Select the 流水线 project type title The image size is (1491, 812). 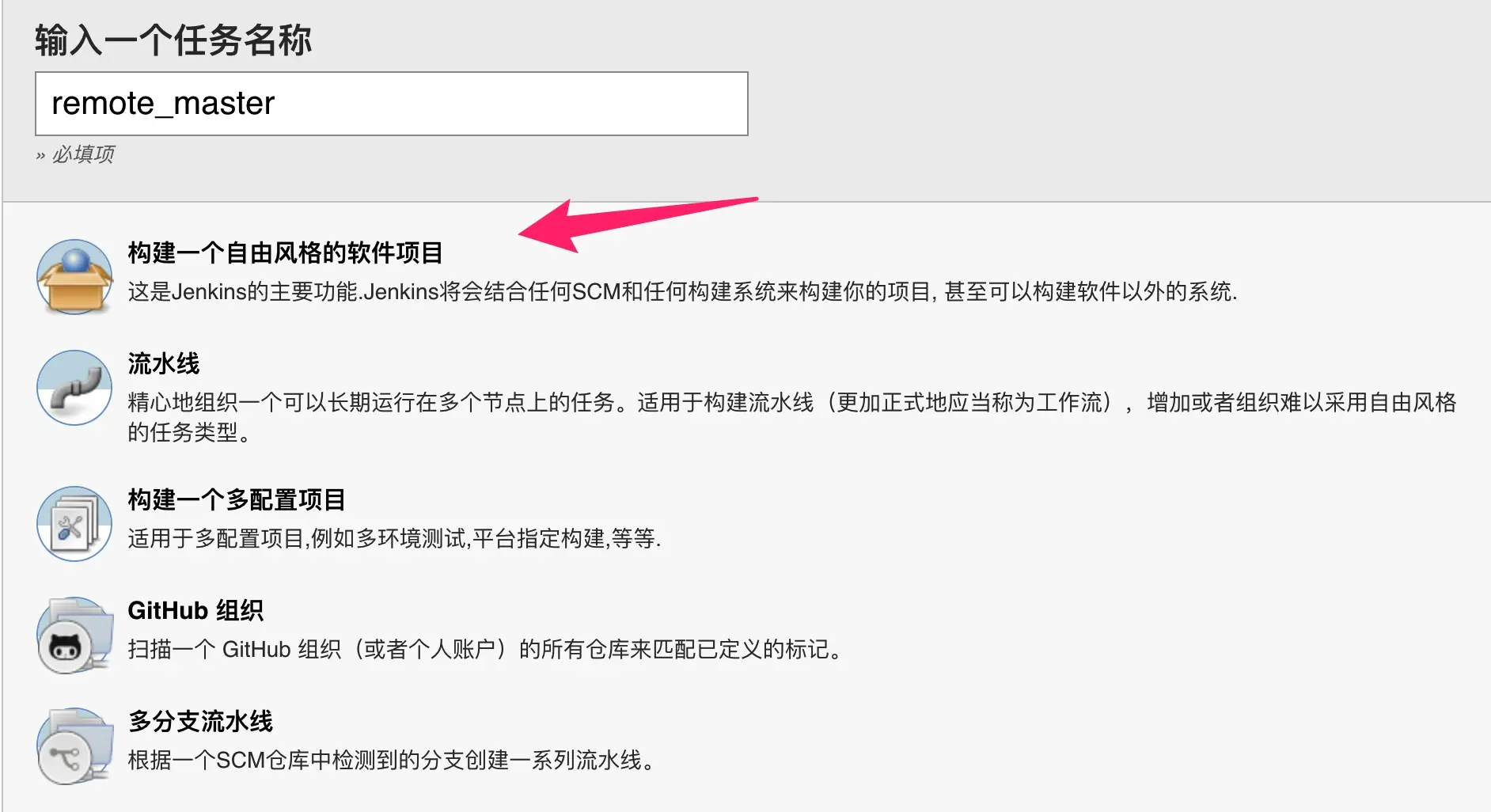click(164, 364)
